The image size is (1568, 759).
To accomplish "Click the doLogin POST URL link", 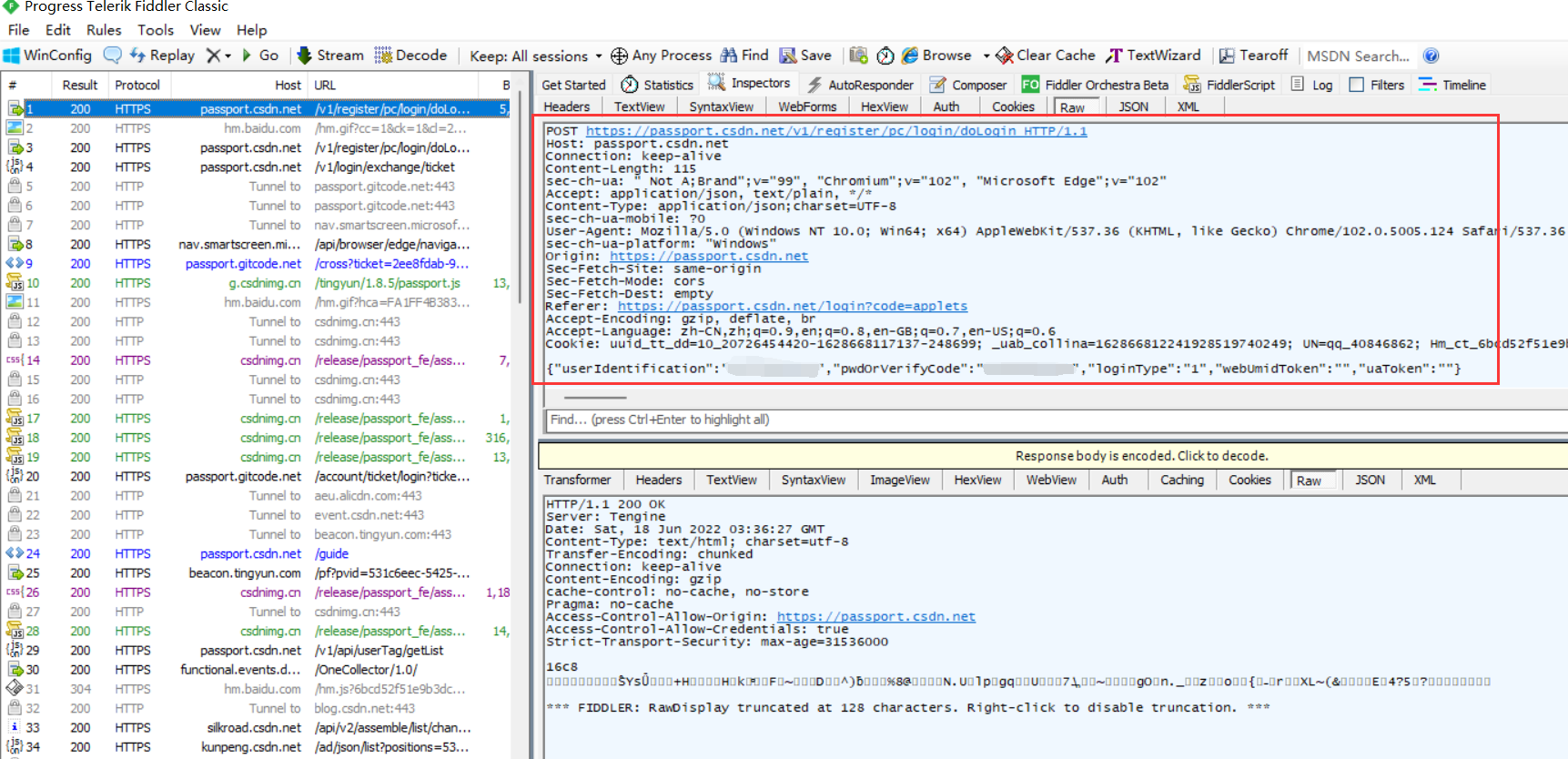I will click(x=835, y=131).
